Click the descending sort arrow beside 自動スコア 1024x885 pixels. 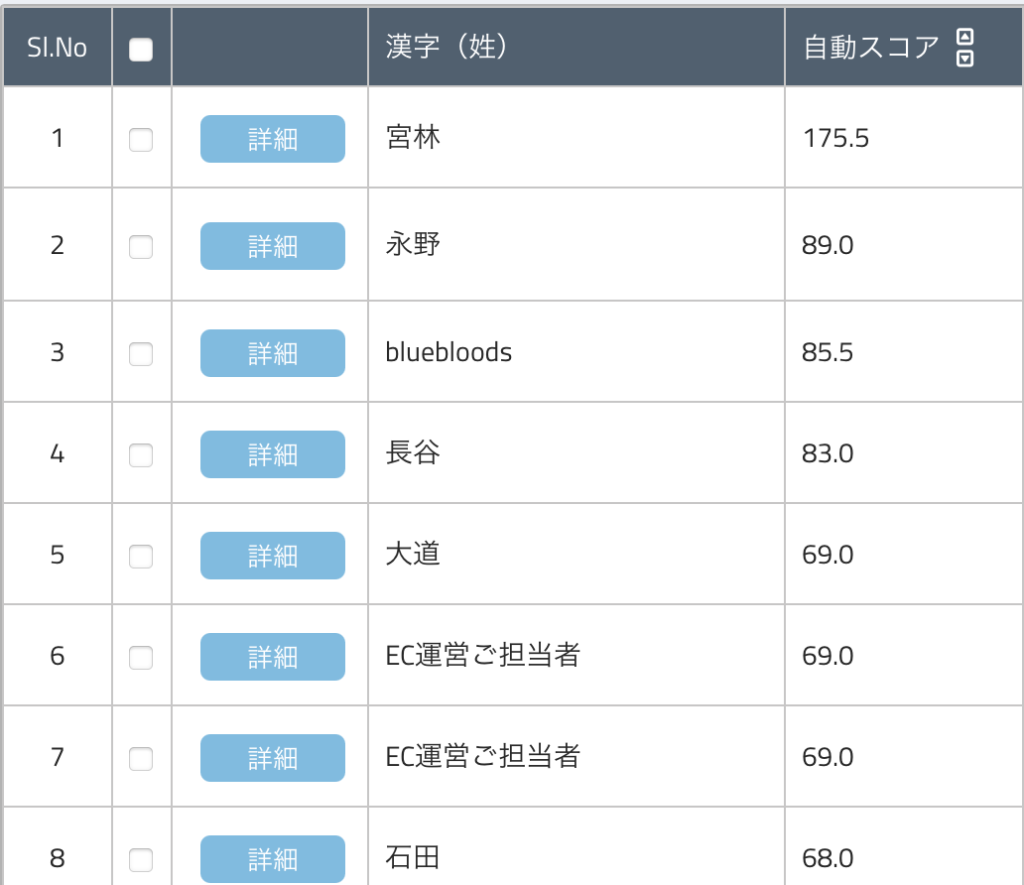(x=965, y=58)
